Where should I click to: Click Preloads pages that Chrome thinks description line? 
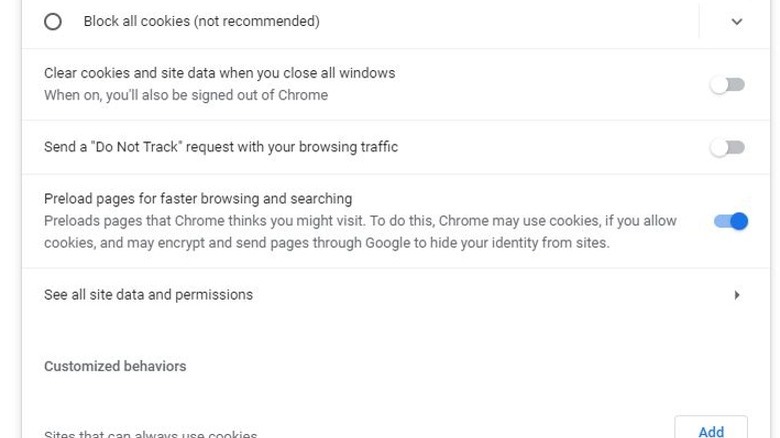pyautogui.click(x=360, y=220)
